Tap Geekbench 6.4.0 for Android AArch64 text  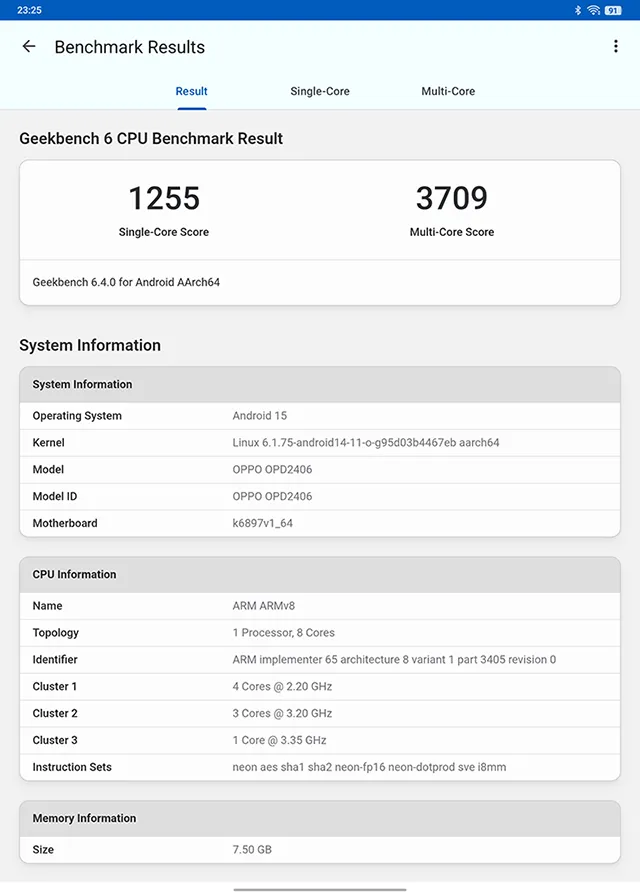point(126,282)
